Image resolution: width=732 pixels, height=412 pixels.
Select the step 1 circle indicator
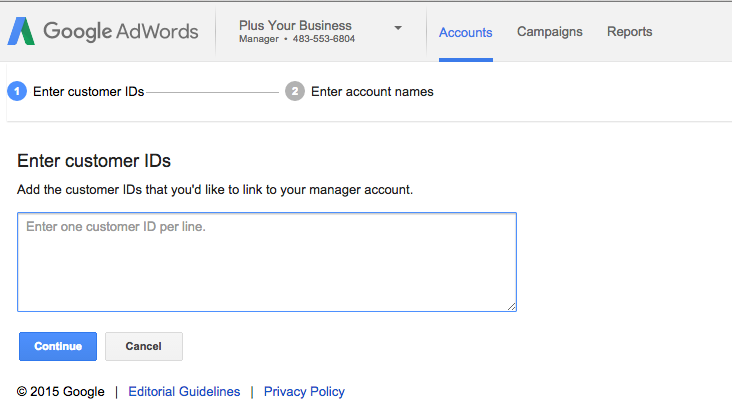(17, 91)
